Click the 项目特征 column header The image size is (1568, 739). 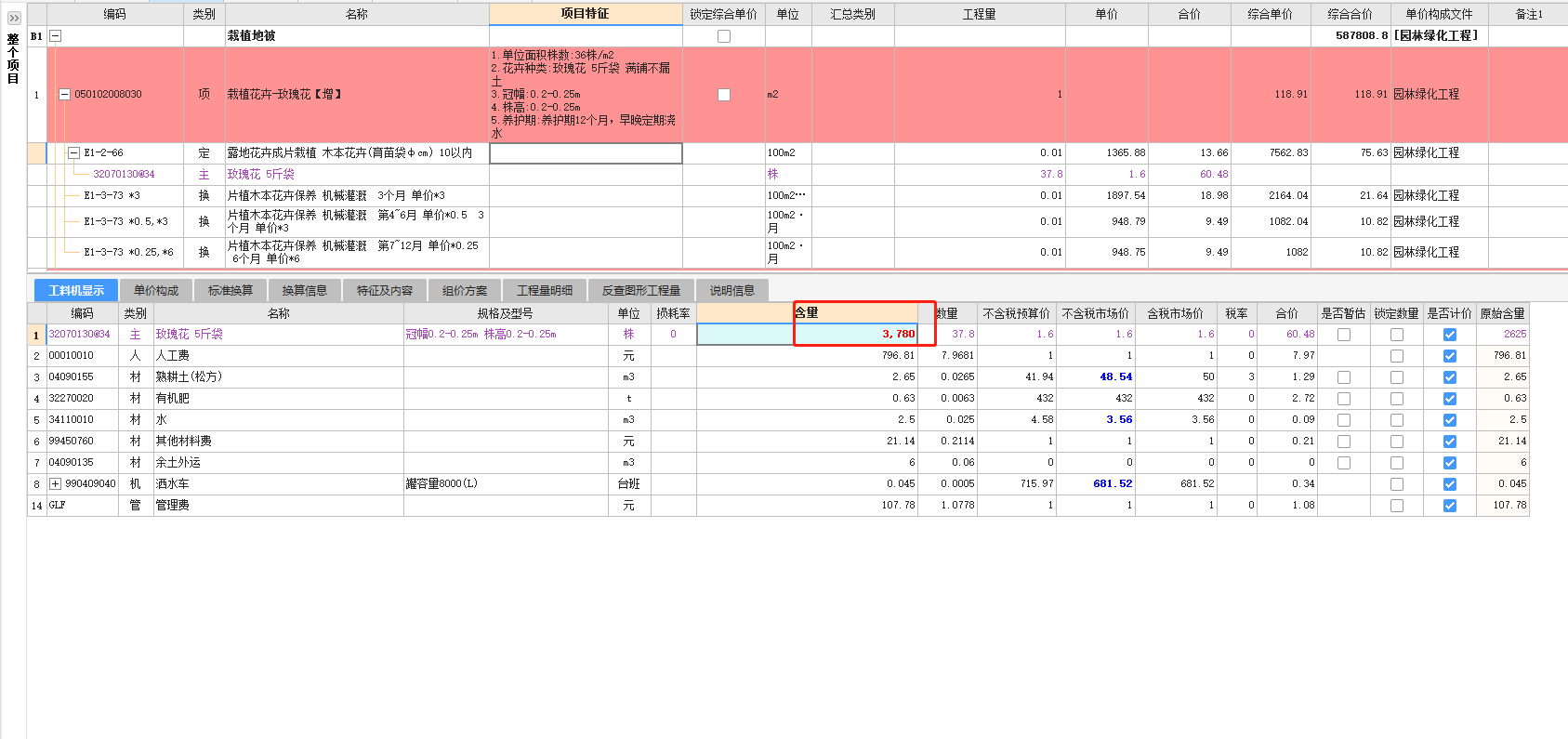pos(586,14)
